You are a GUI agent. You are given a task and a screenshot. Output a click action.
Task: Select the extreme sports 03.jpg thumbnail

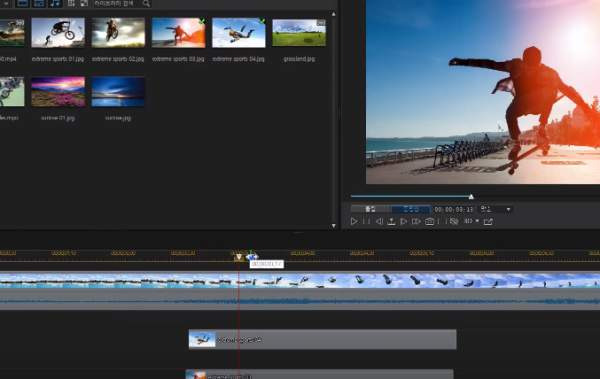pos(178,33)
